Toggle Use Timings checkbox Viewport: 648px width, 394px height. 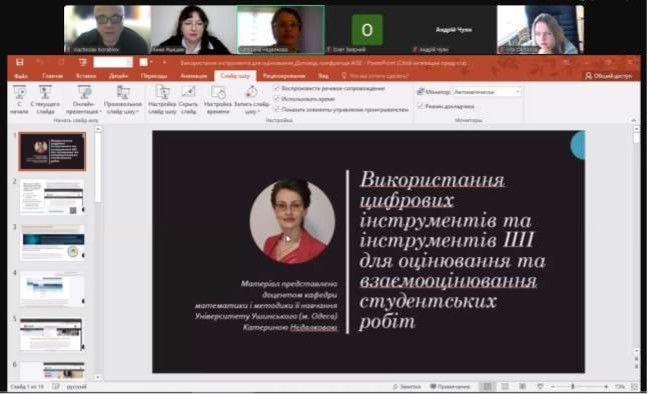tap(277, 99)
